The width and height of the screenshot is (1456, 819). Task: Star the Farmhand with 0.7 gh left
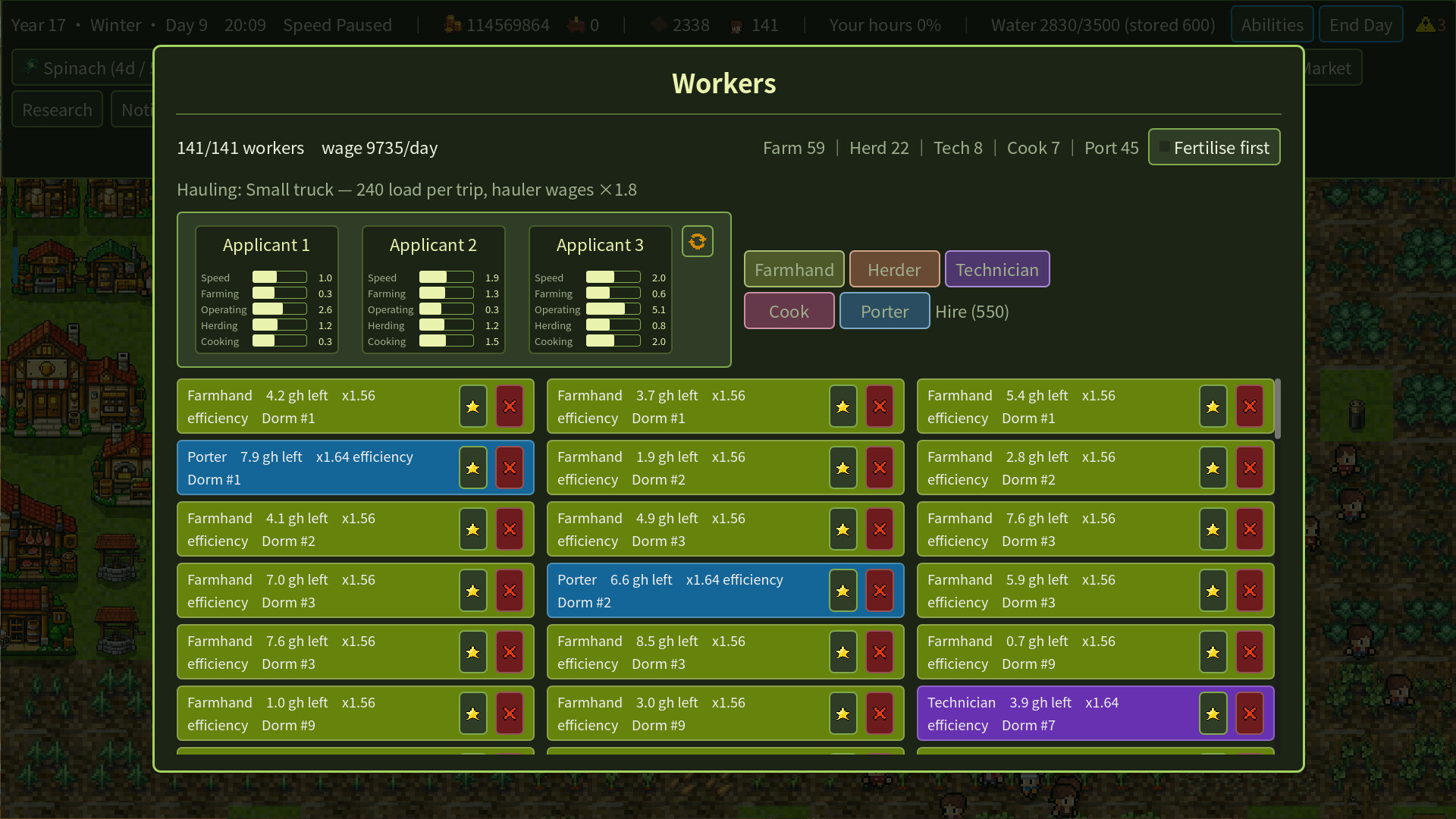1213,652
